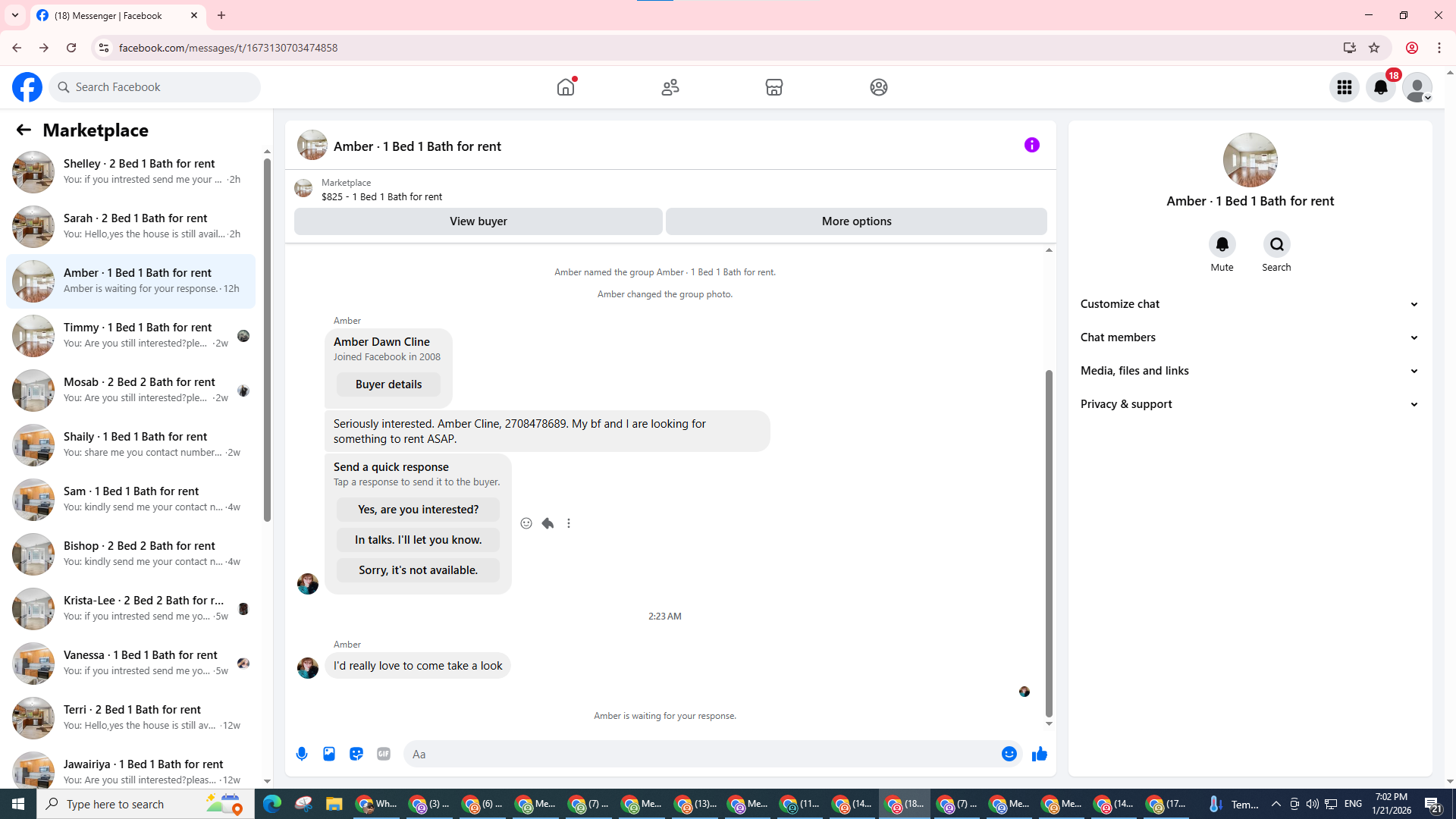
Task: Toggle conversation information panel icon
Action: (x=1031, y=145)
